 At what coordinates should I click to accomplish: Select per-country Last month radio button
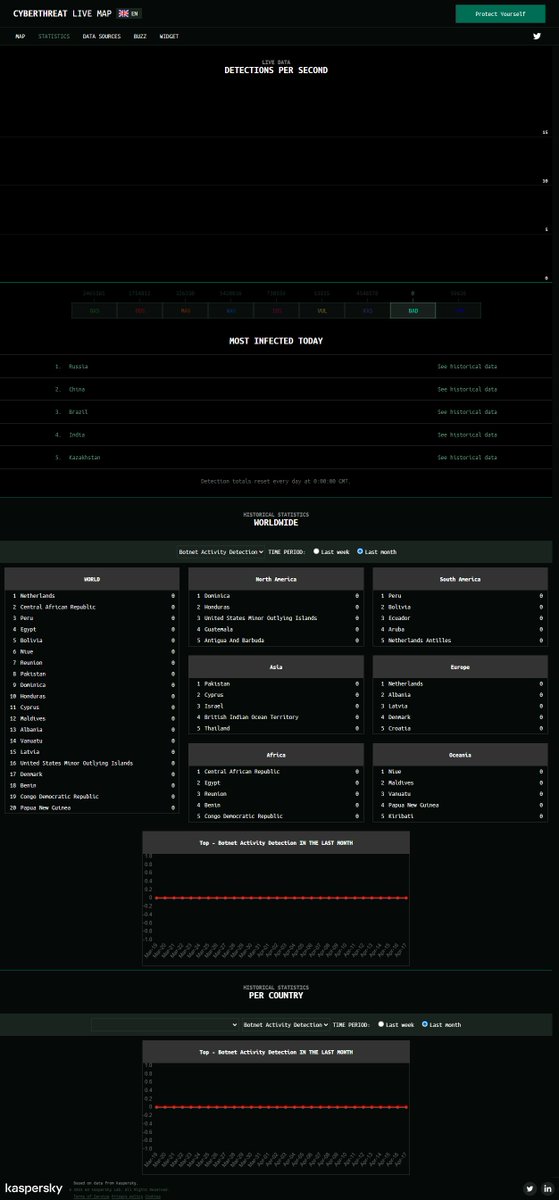425,1024
